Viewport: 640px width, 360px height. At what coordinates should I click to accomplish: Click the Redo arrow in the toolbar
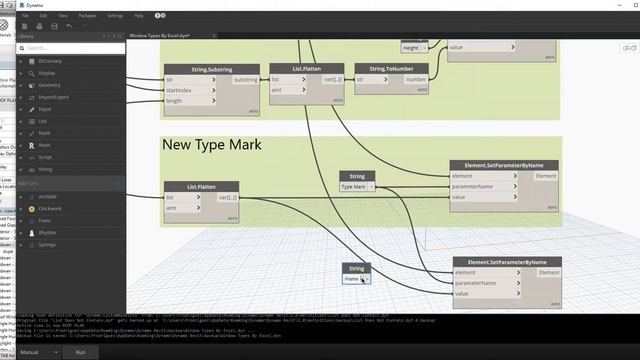[84, 26]
